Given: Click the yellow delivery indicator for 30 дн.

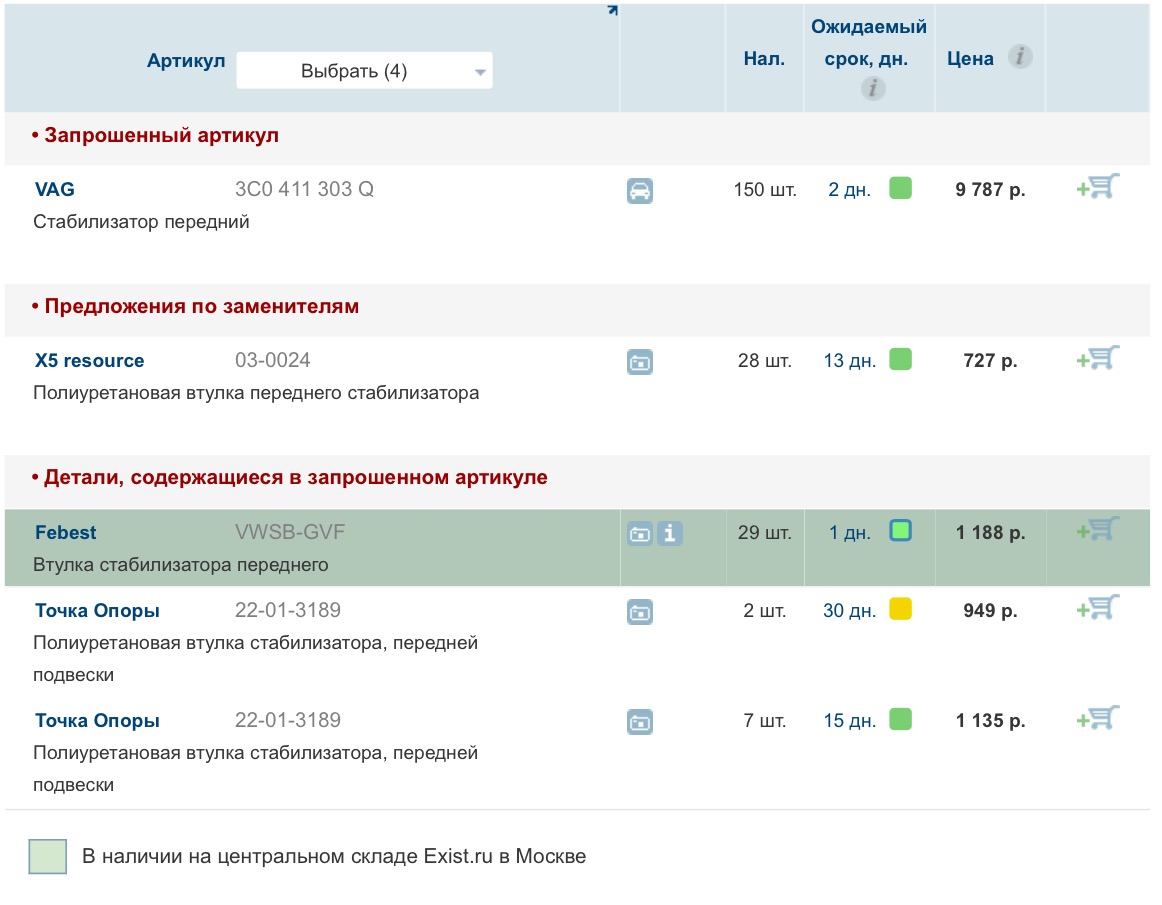Looking at the screenshot, I should [x=900, y=609].
